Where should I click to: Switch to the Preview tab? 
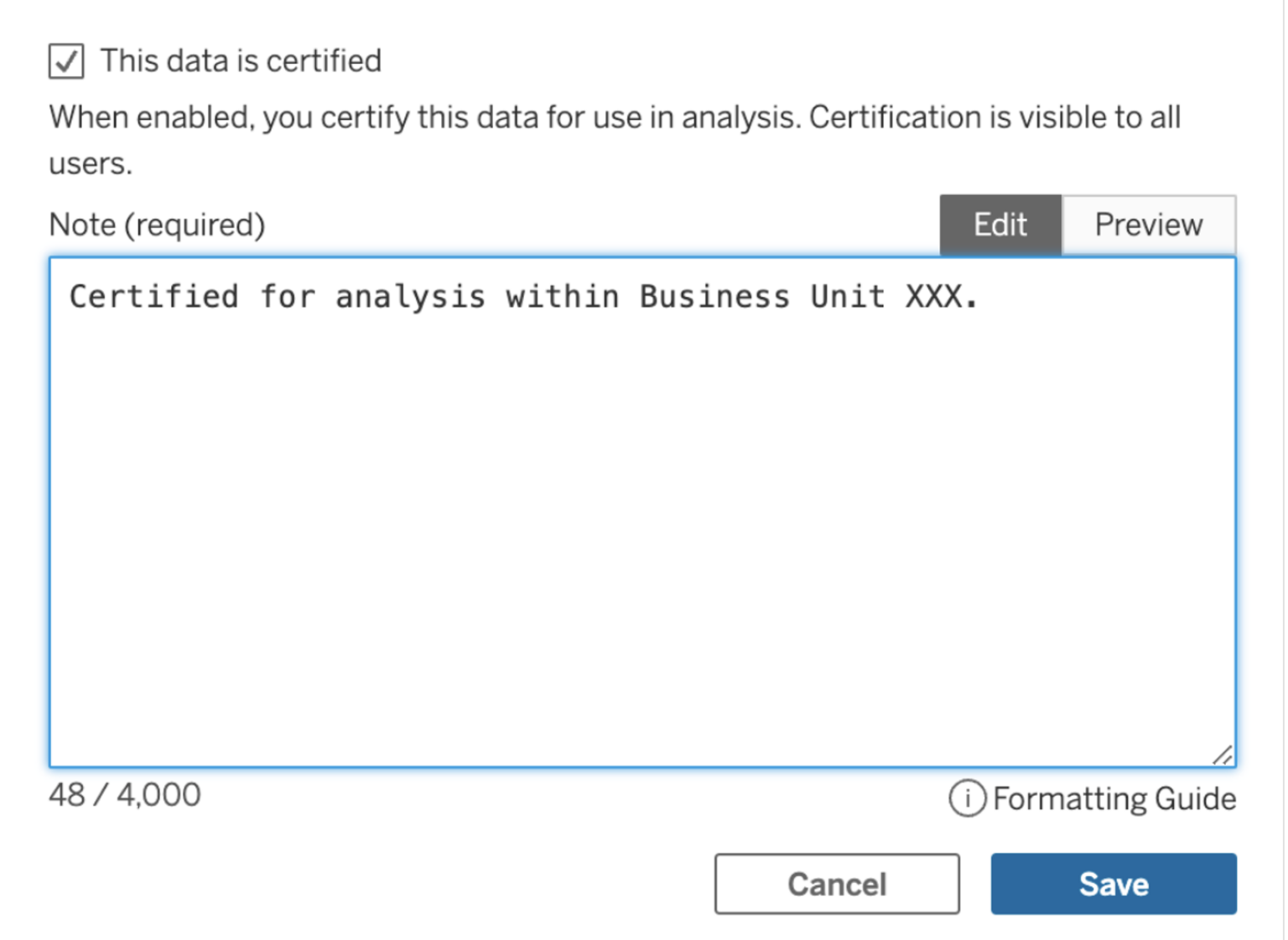coord(1147,225)
